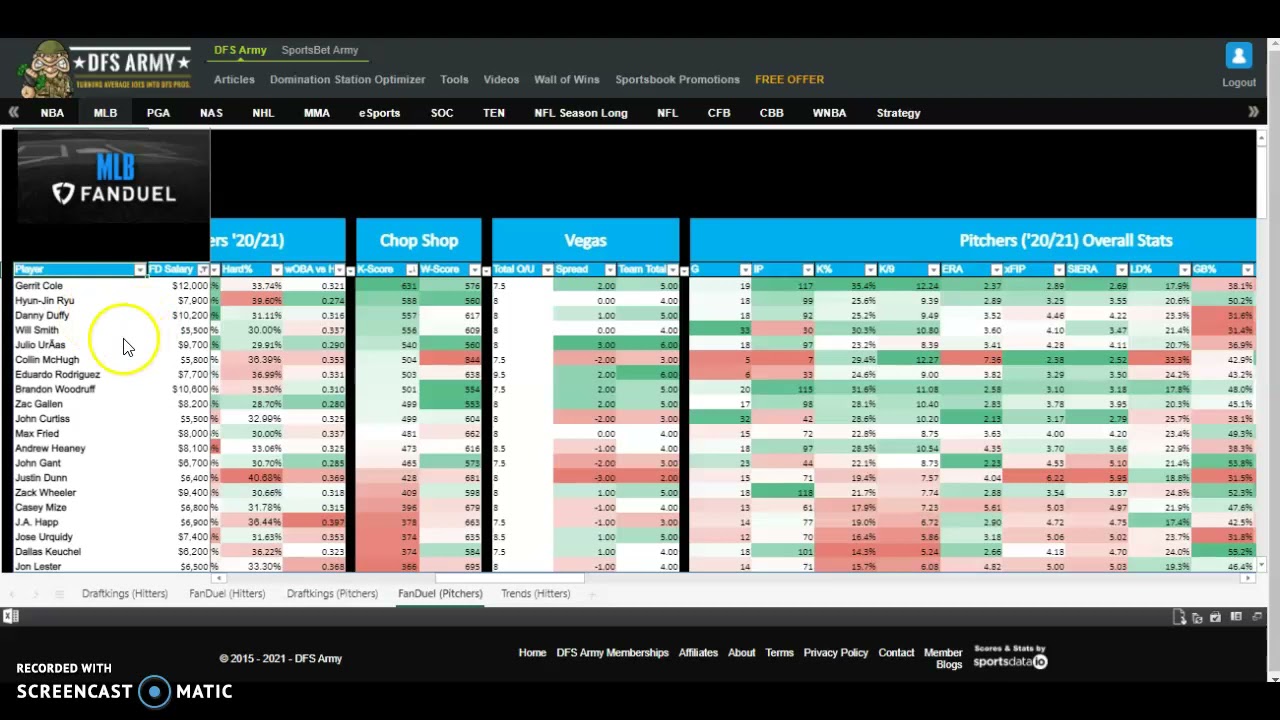
Task: Switch to Draftkings (Hitters) sheet tab
Action: (125, 594)
